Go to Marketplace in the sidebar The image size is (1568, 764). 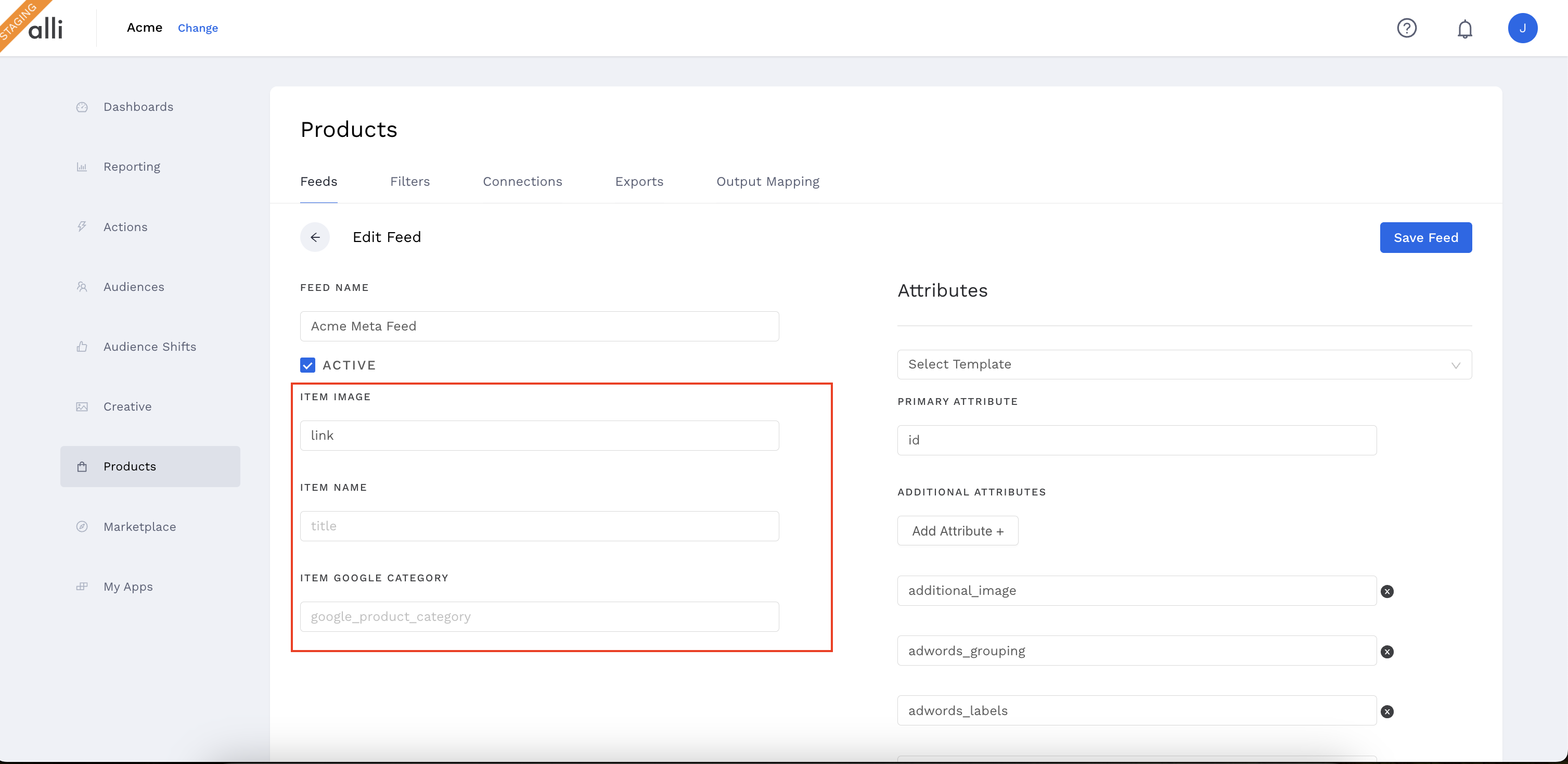pyautogui.click(x=139, y=527)
